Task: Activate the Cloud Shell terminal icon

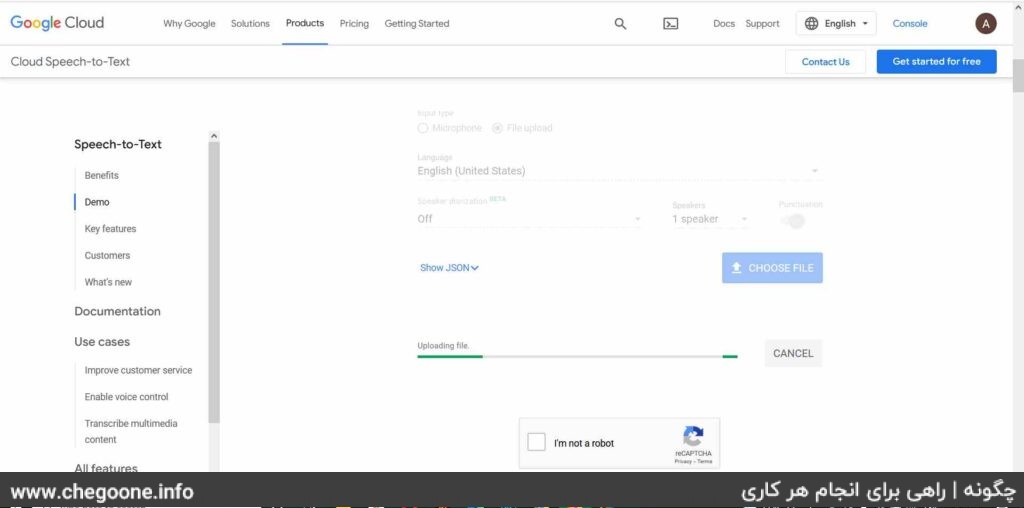Action: (x=671, y=24)
